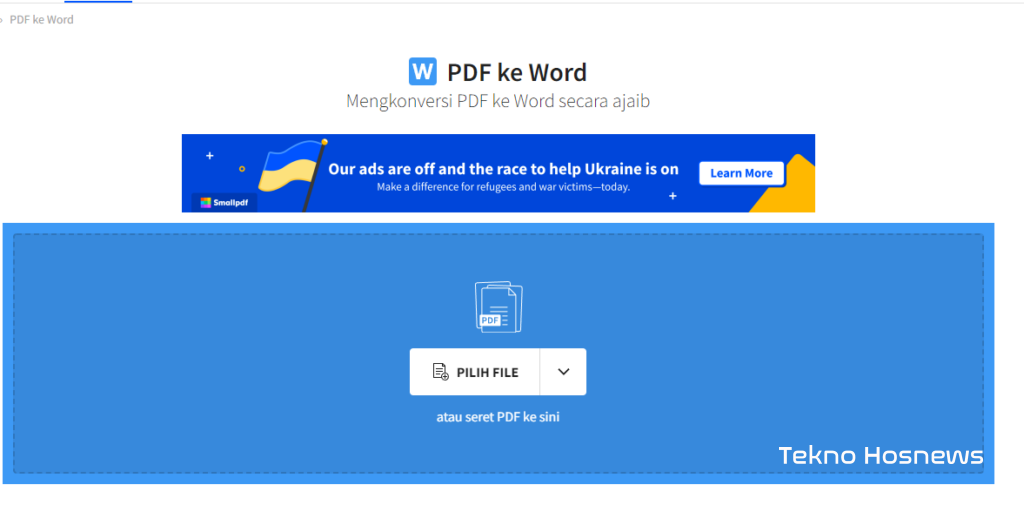Viewport: 1024px width, 505px height.
Task: Click the Ukraine flag illustration
Action: (x=290, y=168)
